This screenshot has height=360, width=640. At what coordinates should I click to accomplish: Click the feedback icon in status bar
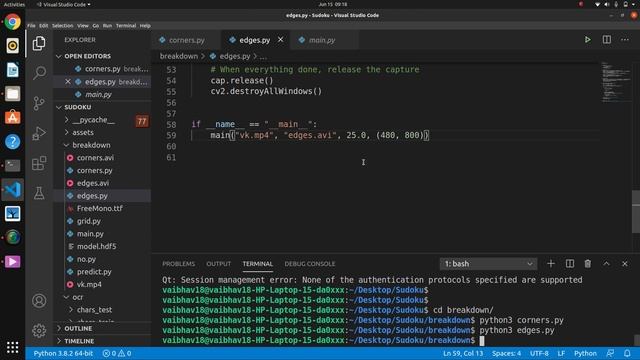tap(610, 353)
